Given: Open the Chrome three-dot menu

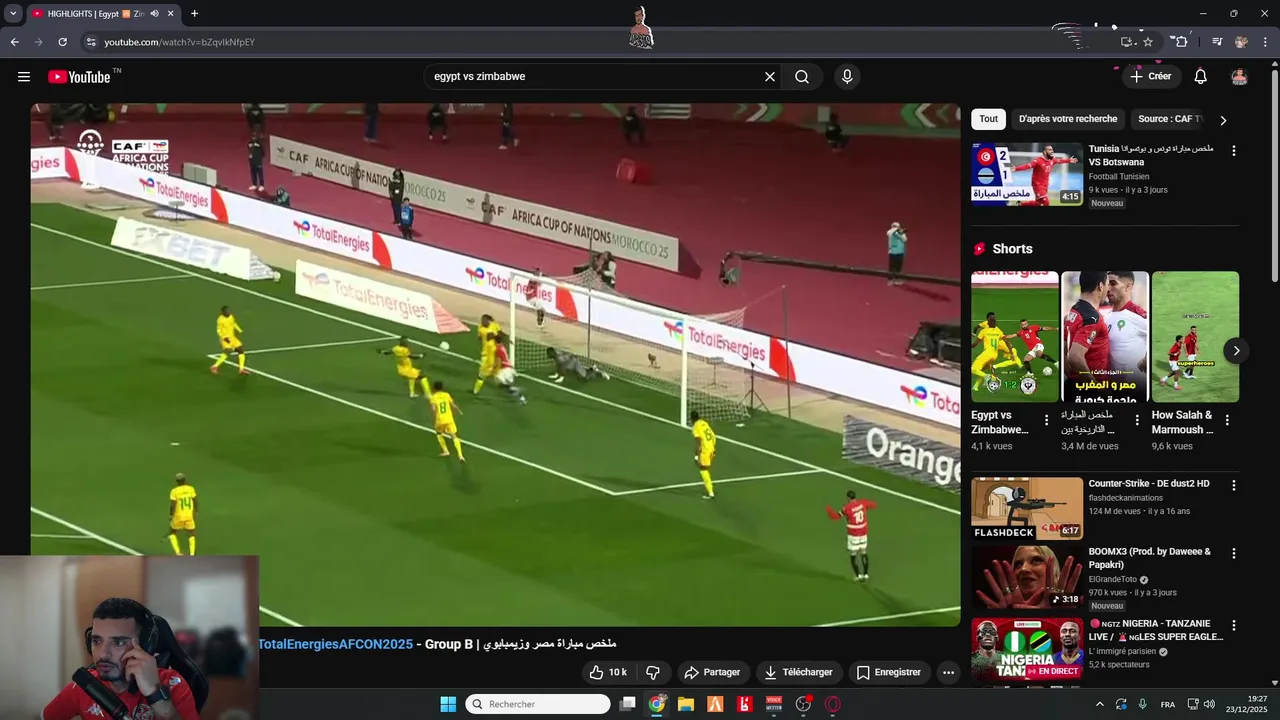Looking at the screenshot, I should click(x=1265, y=42).
